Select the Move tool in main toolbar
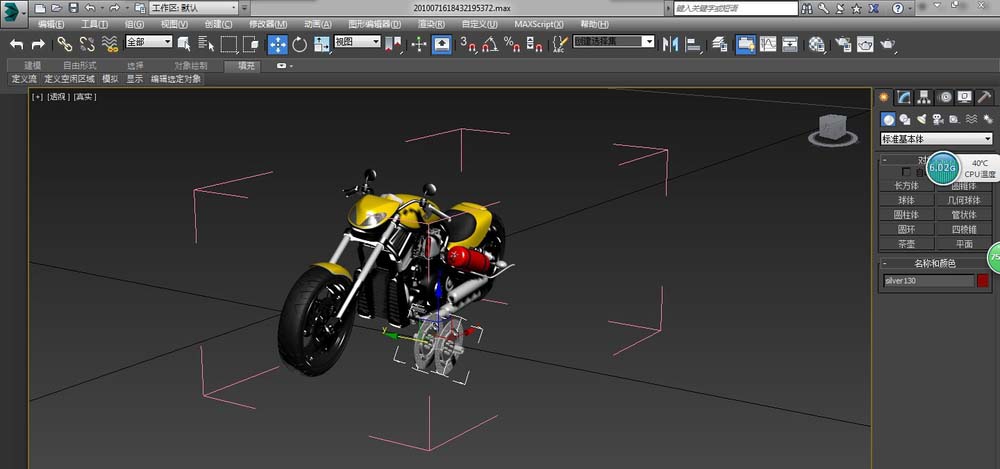Image resolution: width=1000 pixels, height=469 pixels. [277, 44]
